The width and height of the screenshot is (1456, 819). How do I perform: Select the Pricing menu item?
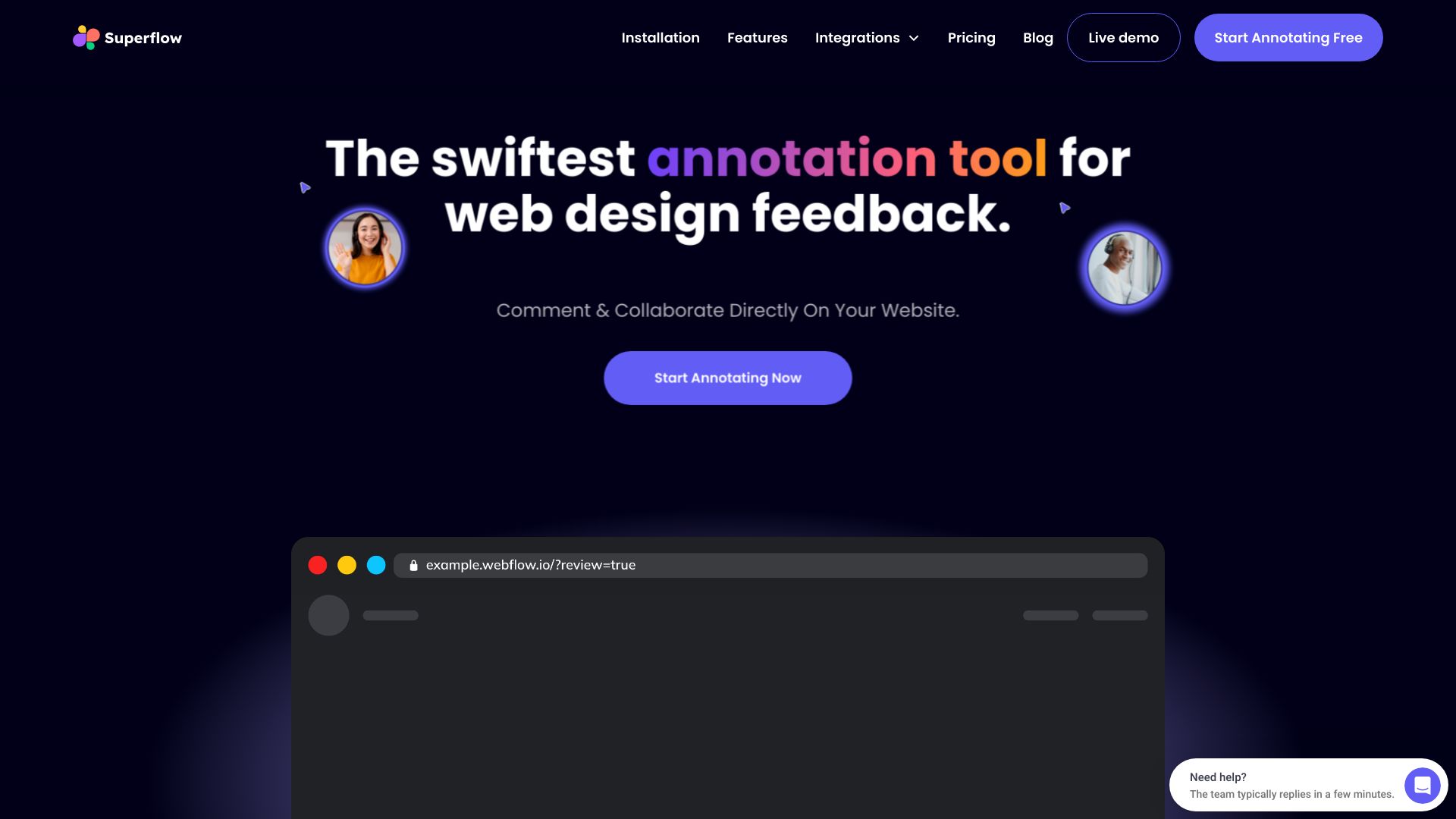tap(971, 37)
